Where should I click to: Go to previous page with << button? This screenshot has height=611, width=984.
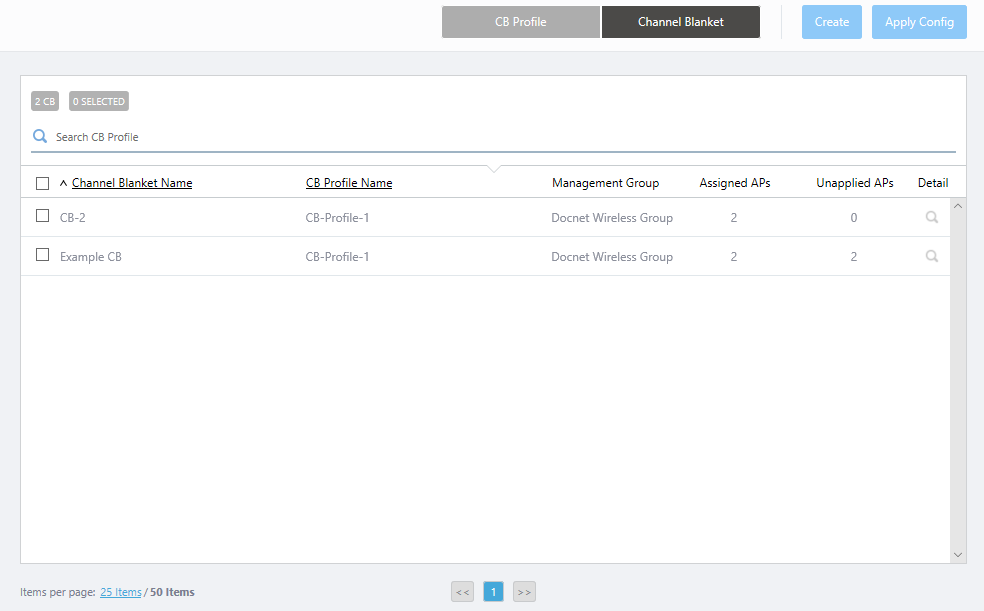pyautogui.click(x=462, y=592)
